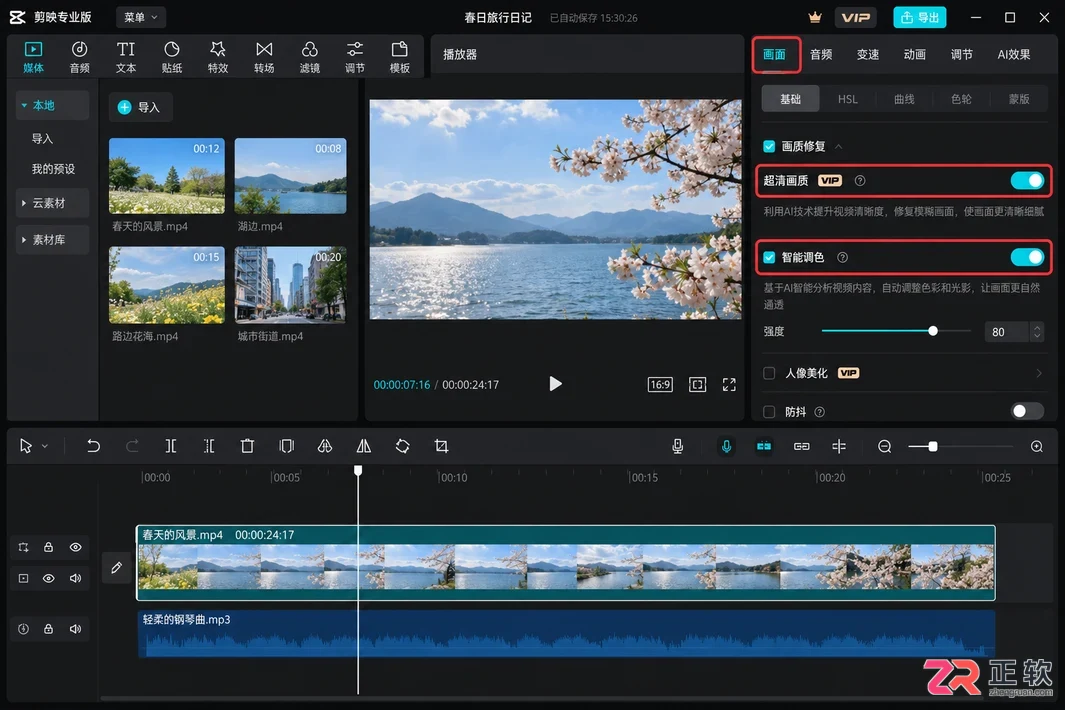Screen dimensions: 1065x710
Task: Expand the 素材库 section
Action: click(24, 240)
